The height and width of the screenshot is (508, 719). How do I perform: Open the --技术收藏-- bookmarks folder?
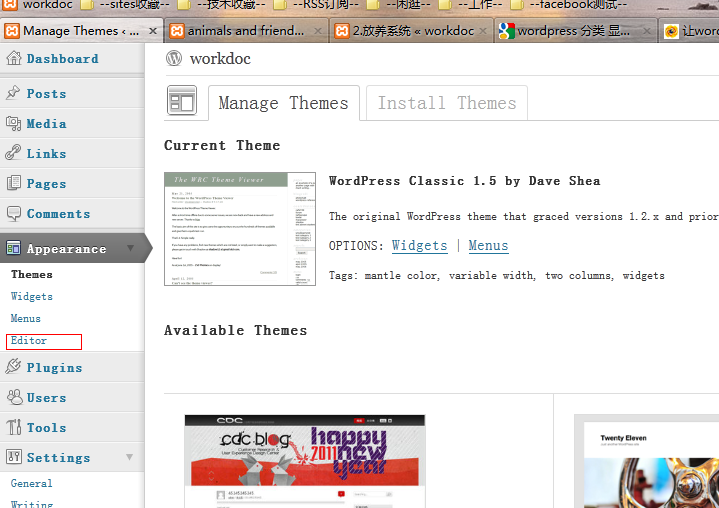pos(221,5)
